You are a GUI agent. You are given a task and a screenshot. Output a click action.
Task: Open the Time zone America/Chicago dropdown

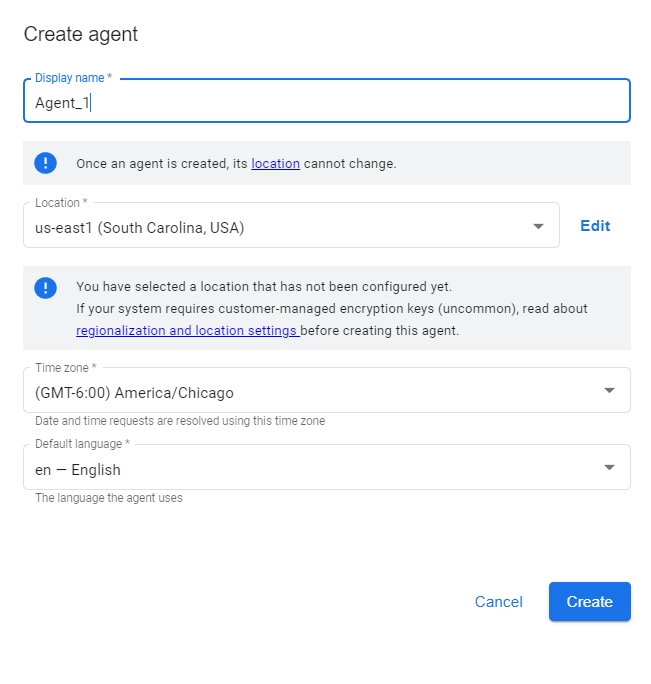coord(326,390)
